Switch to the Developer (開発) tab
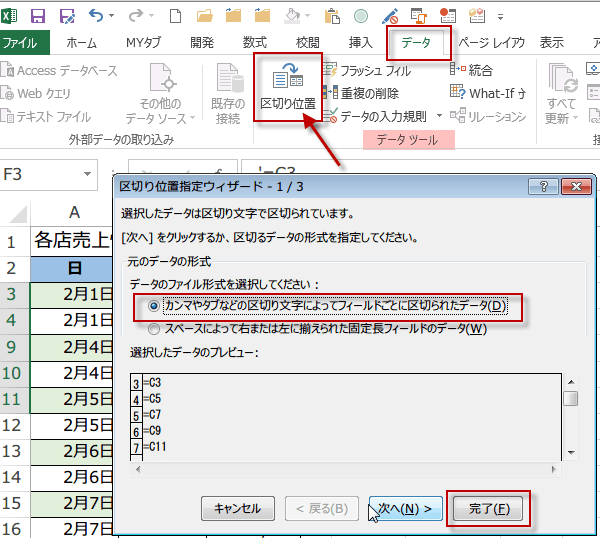 pos(202,42)
